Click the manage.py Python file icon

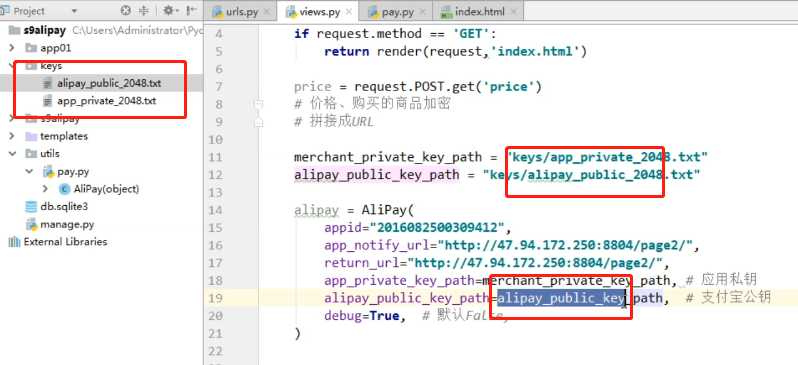(32, 224)
